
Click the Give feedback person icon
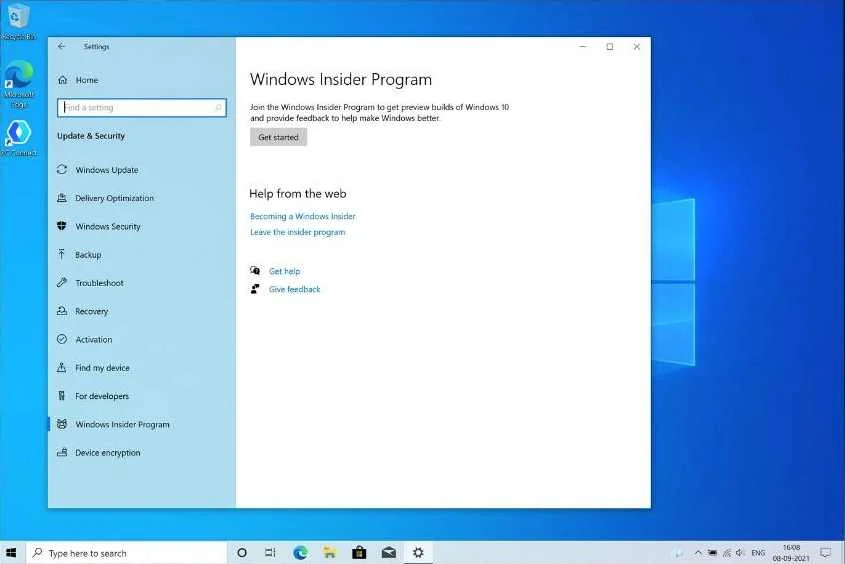tap(255, 289)
